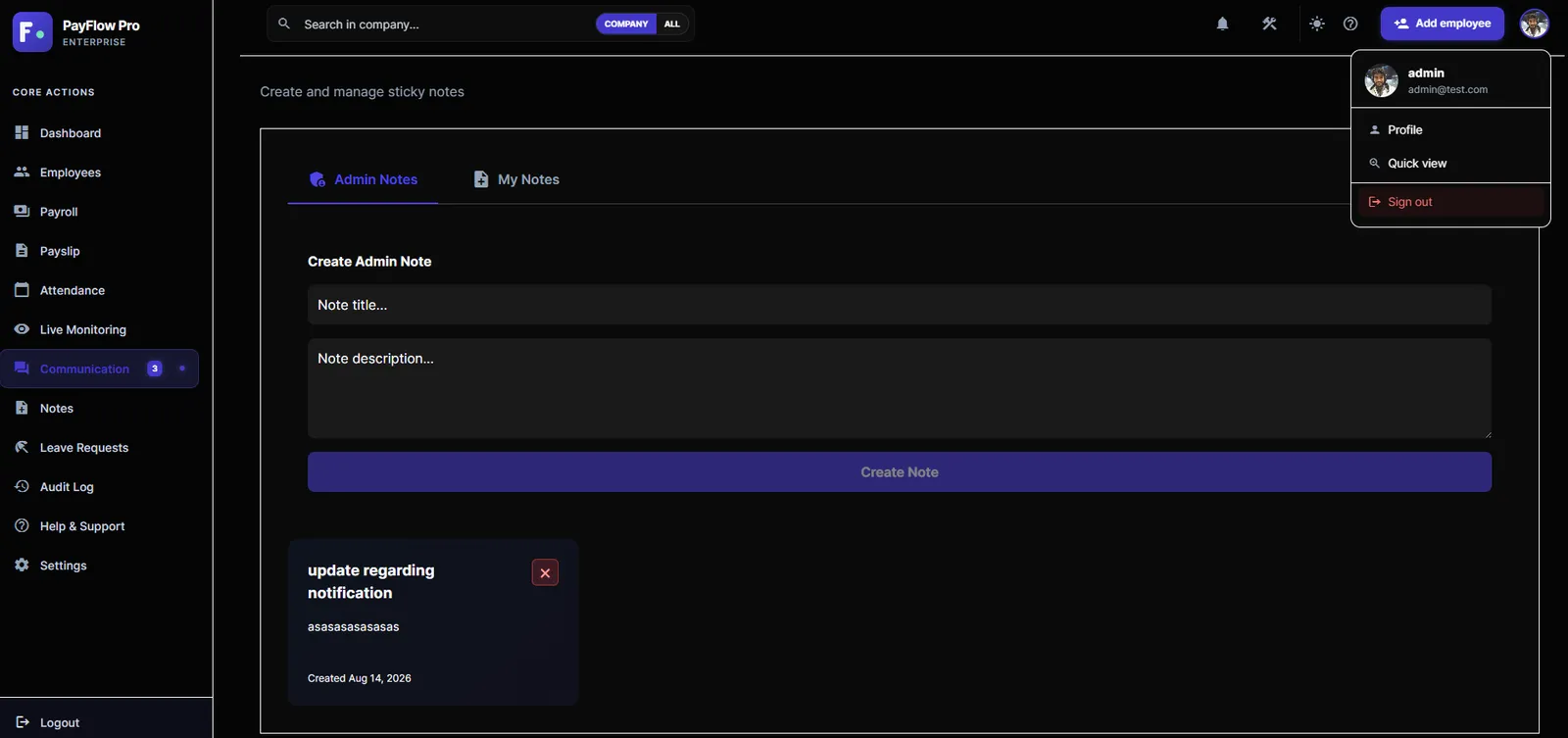Select COMPANY search scope
Viewport: 1568px width, 738px height.
626,24
